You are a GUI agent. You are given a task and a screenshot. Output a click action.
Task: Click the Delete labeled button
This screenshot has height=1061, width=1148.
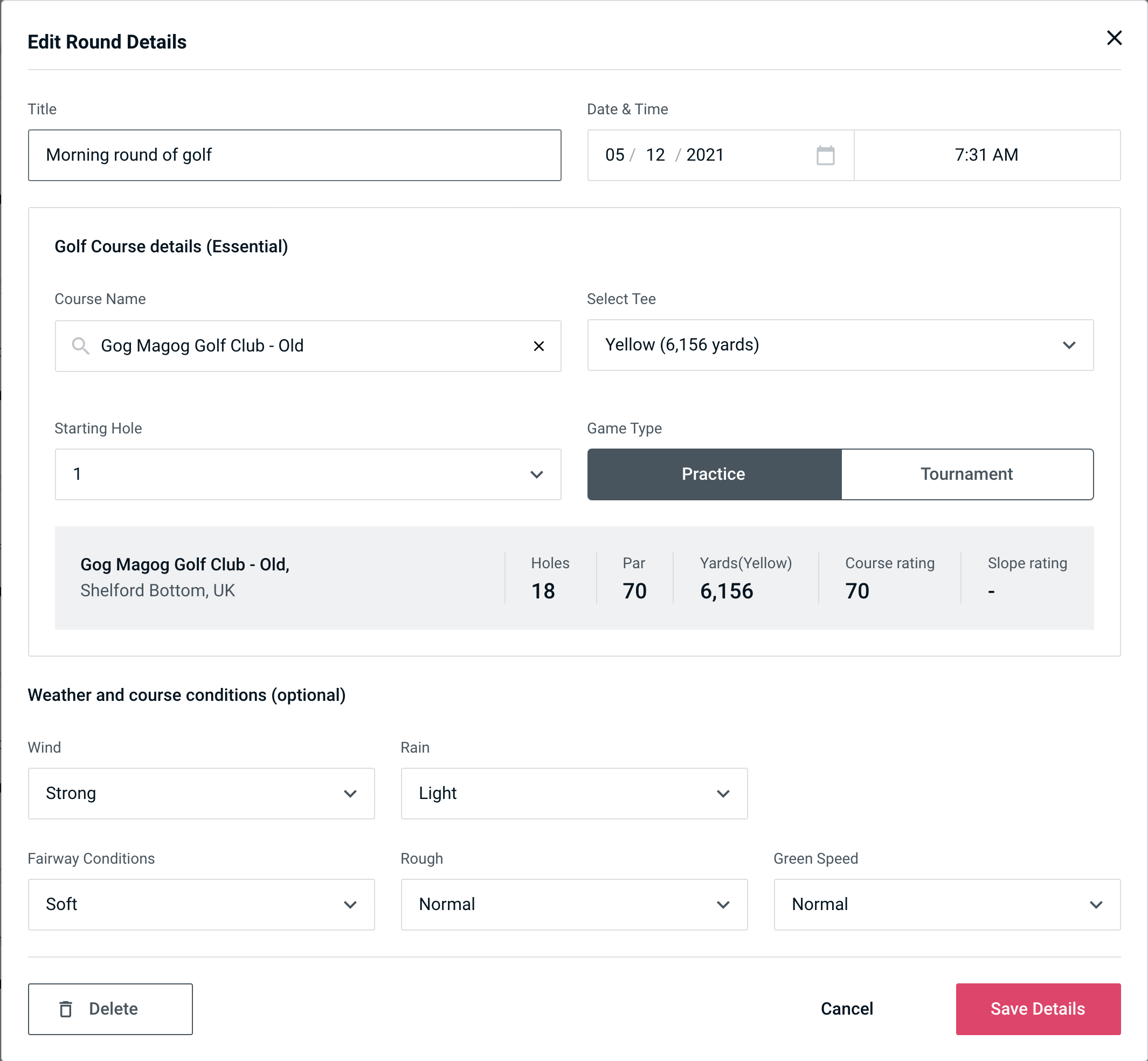click(110, 1008)
